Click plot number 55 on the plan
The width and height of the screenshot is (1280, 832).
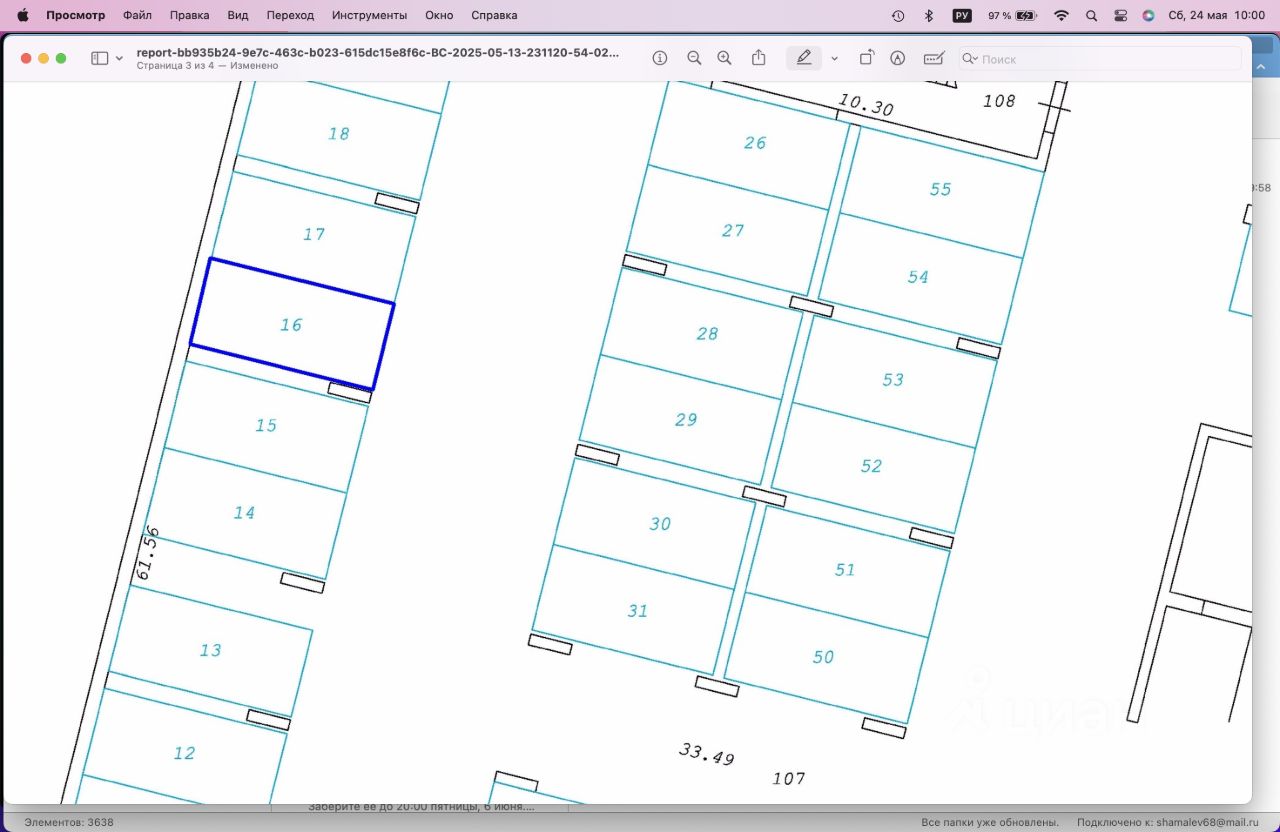pos(940,189)
